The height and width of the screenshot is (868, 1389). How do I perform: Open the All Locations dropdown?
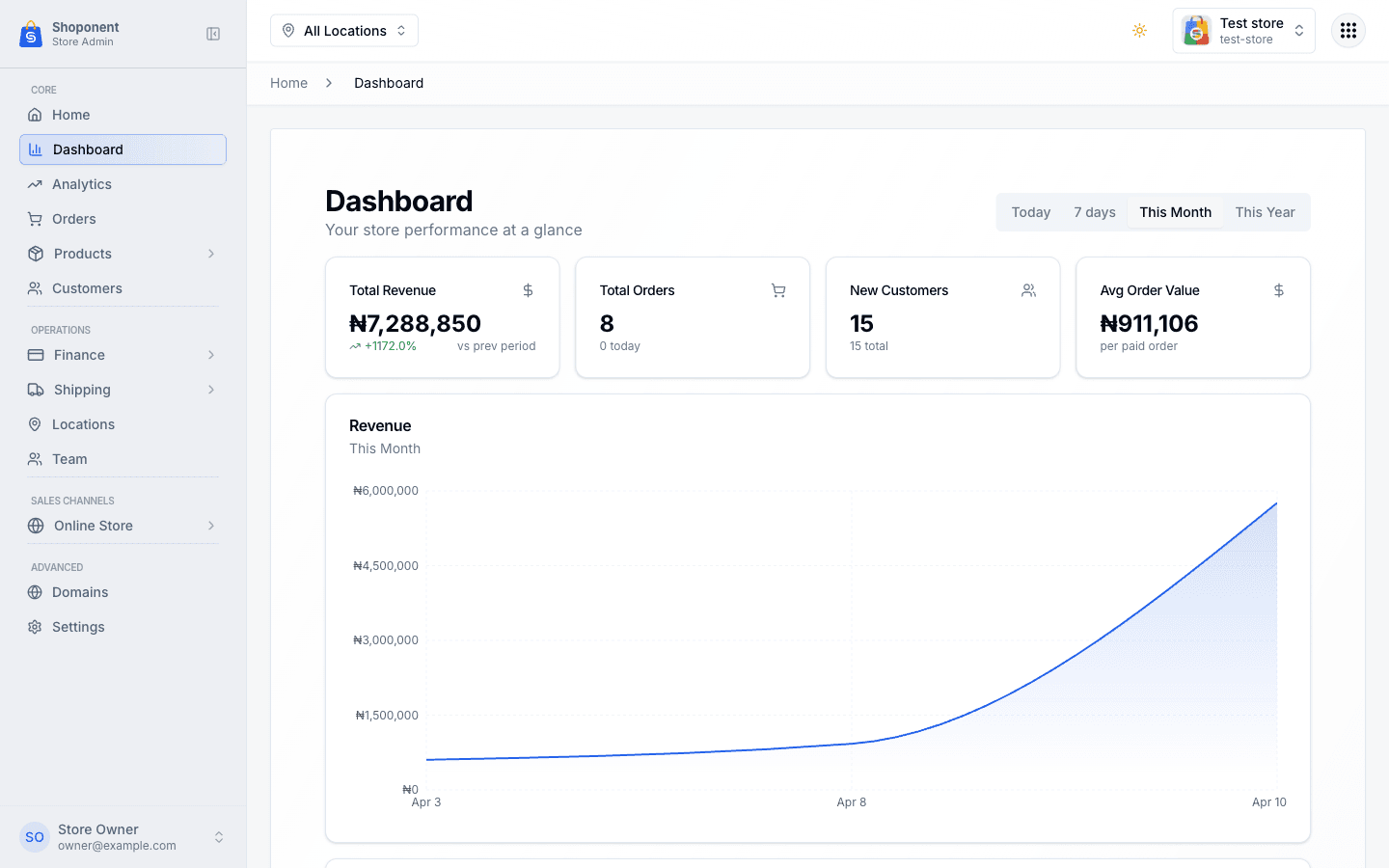pos(344,31)
